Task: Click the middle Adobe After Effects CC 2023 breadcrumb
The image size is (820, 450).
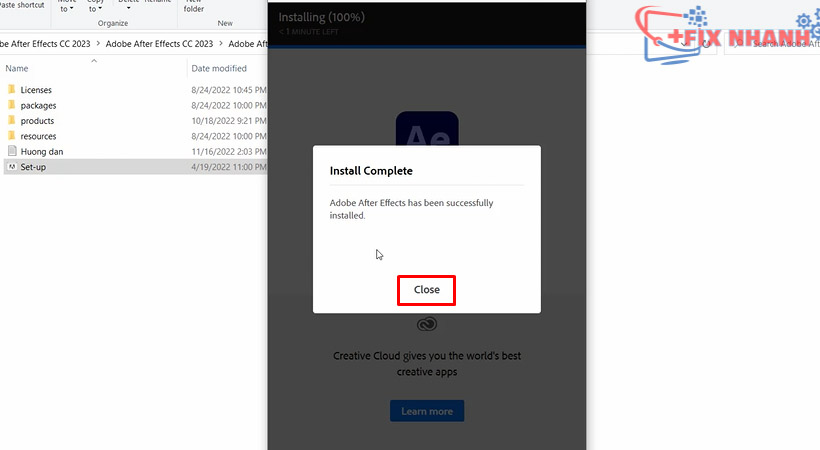Action: click(160, 44)
